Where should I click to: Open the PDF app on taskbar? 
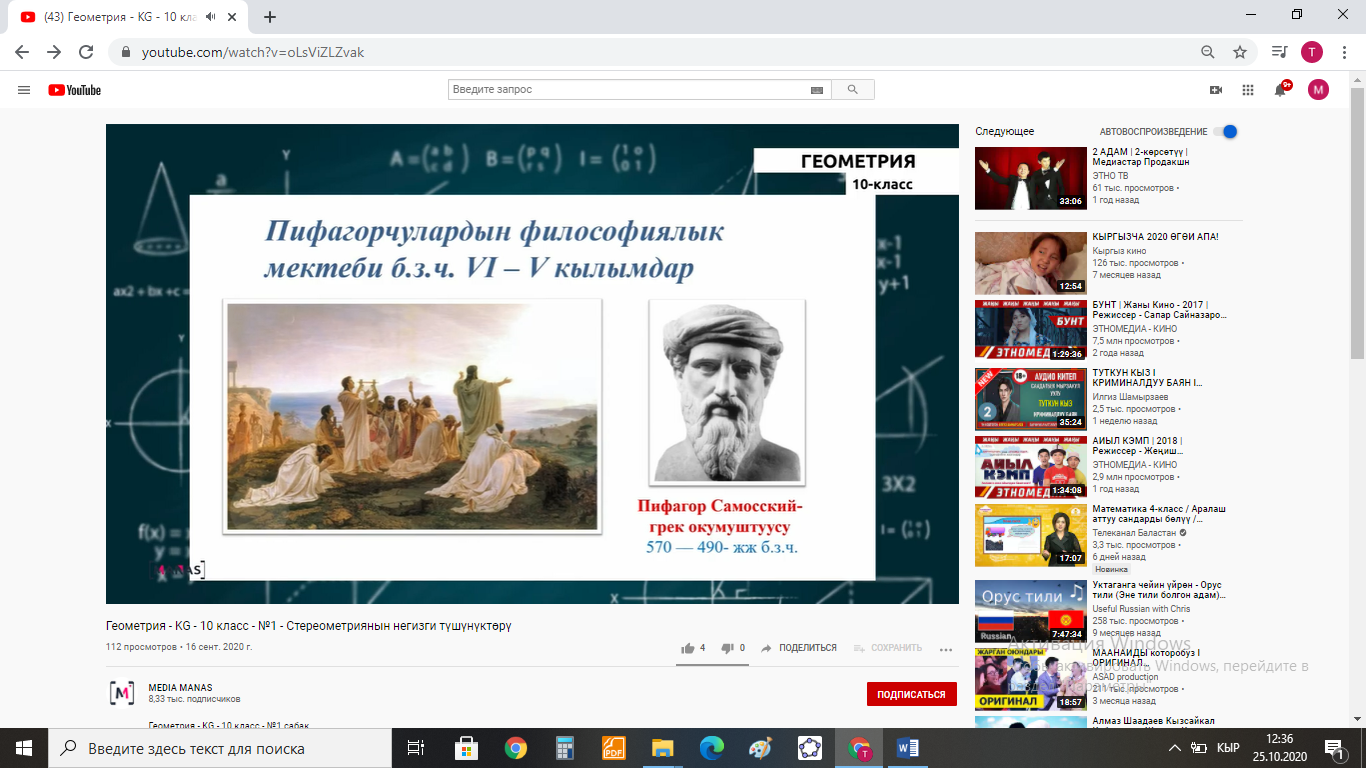click(x=613, y=748)
